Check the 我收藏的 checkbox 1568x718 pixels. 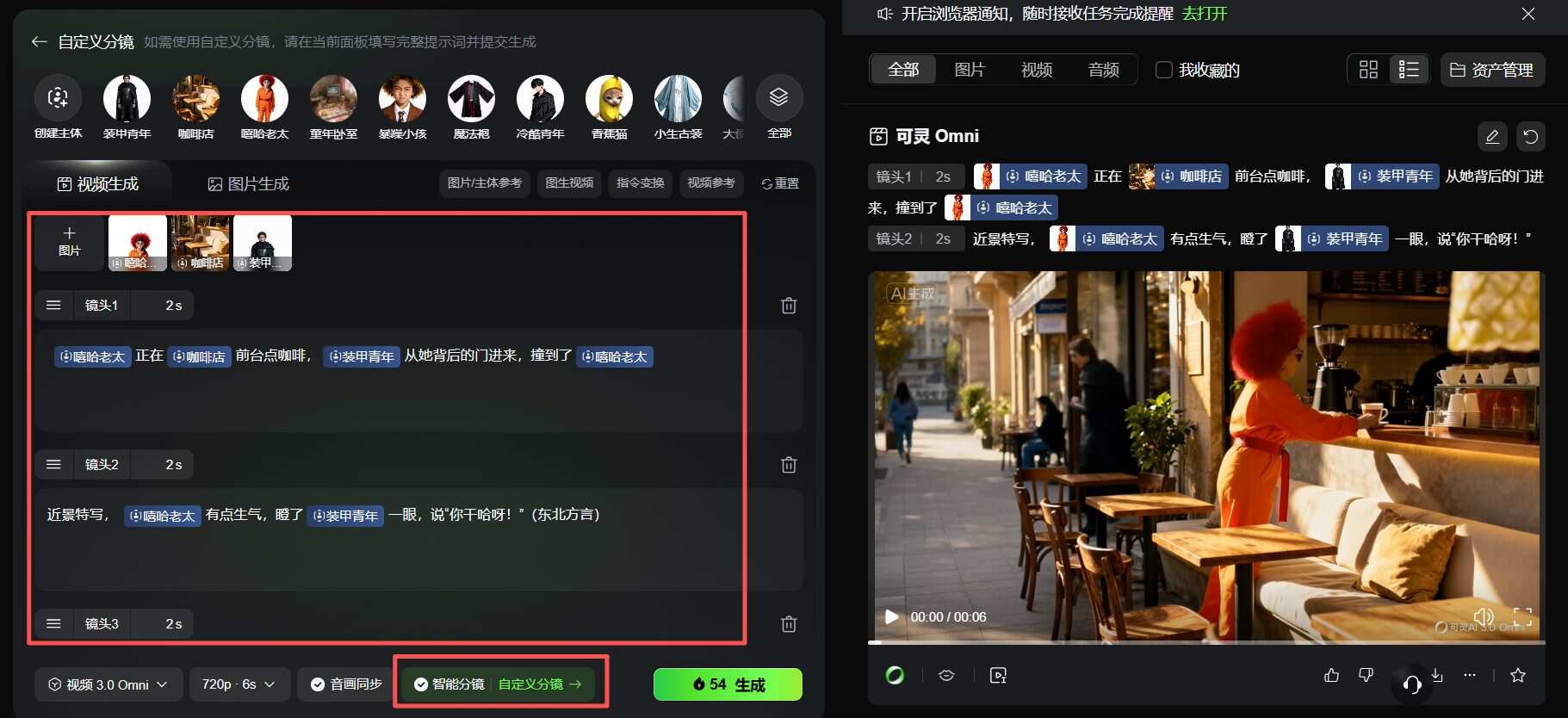1163,70
